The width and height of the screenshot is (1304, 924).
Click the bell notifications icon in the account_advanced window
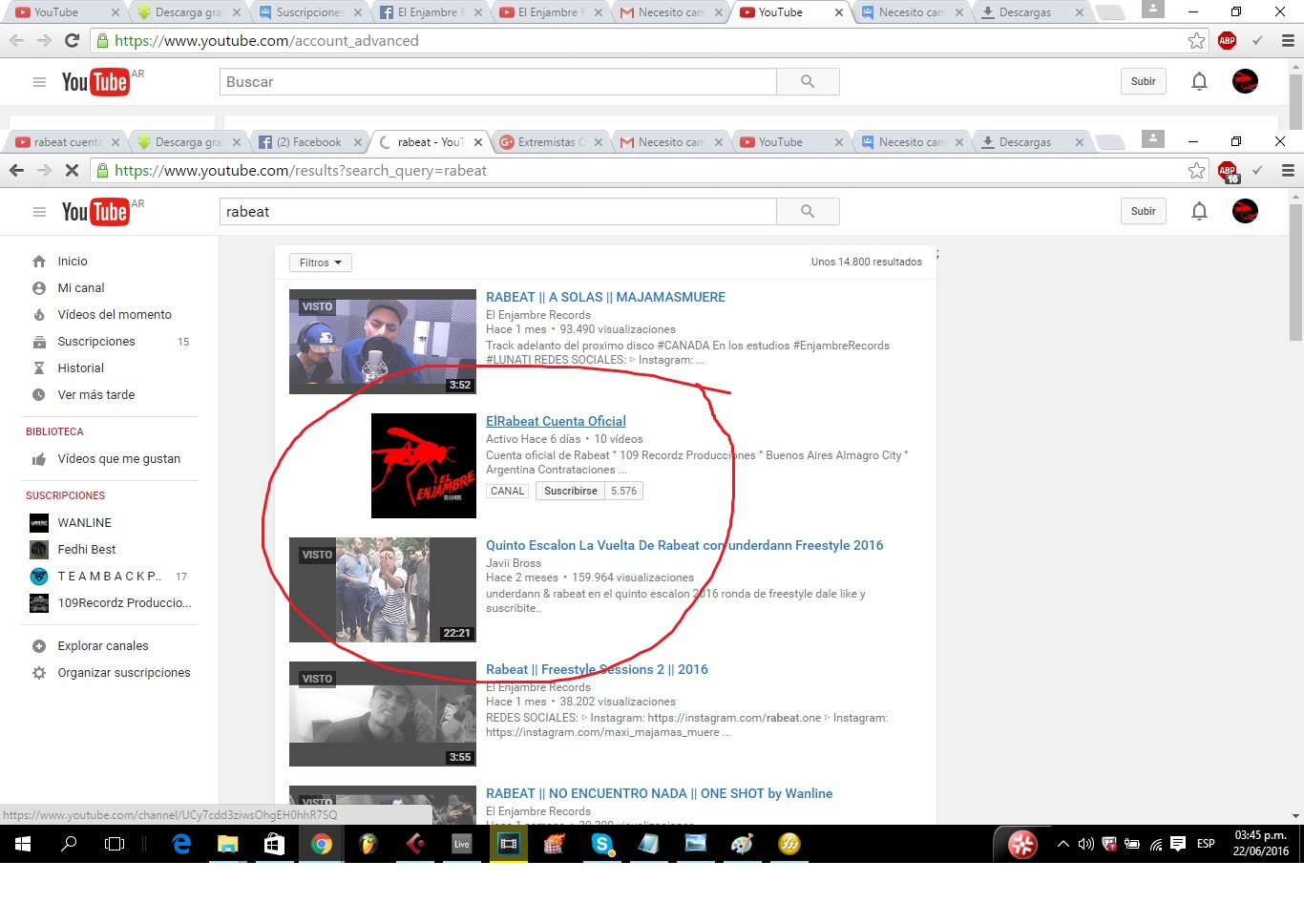click(x=1200, y=81)
